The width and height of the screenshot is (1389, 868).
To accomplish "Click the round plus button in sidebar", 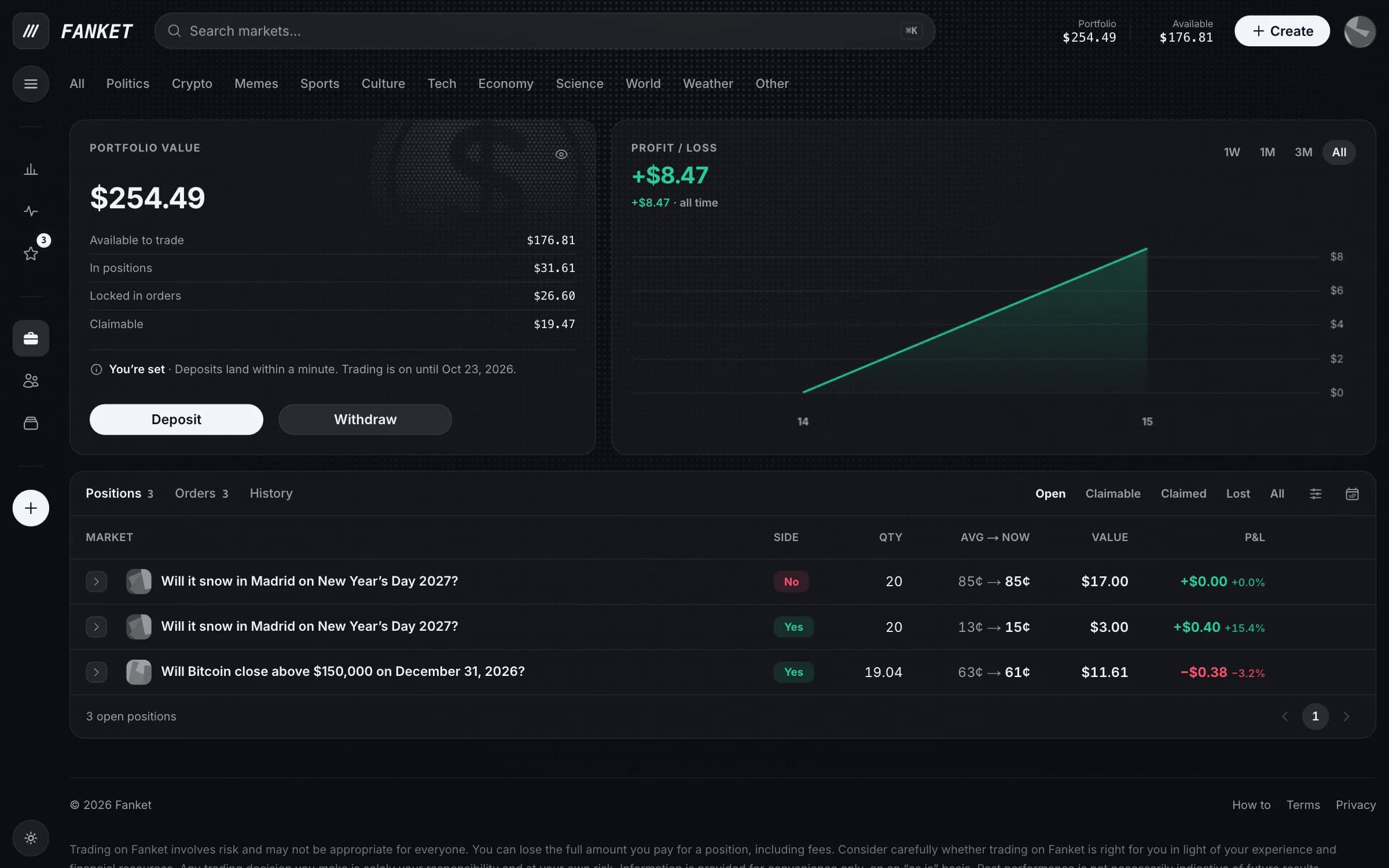I will pyautogui.click(x=31, y=508).
